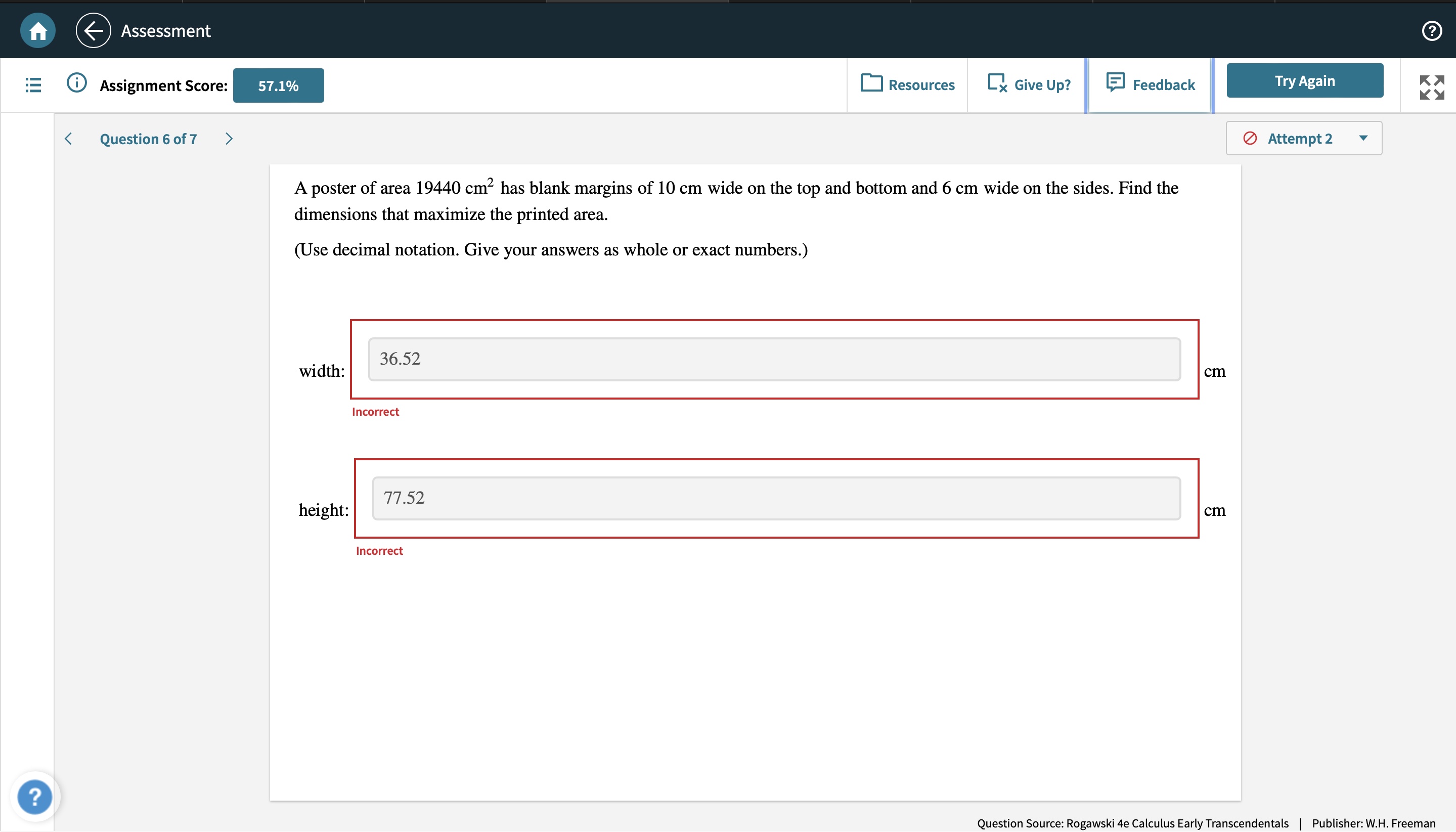Open the Feedback tab
This screenshot has width=1456, height=832.
(1150, 85)
